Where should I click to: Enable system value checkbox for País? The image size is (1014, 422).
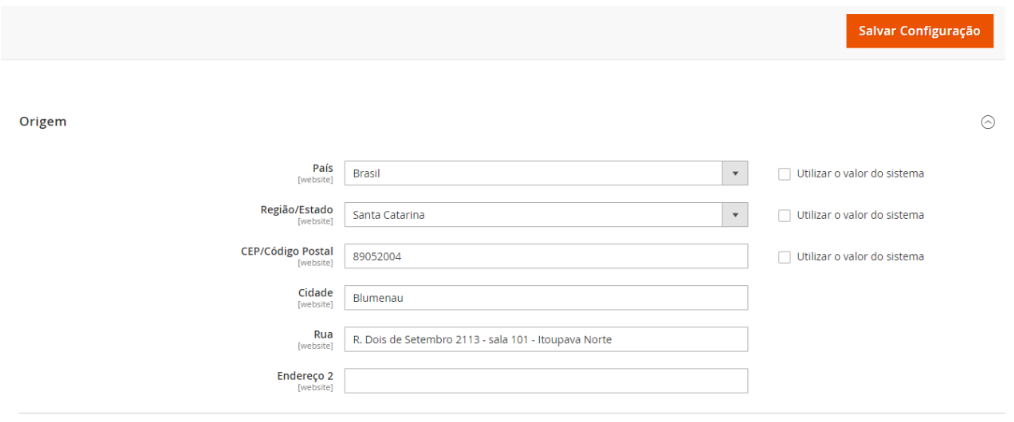pyautogui.click(x=784, y=174)
